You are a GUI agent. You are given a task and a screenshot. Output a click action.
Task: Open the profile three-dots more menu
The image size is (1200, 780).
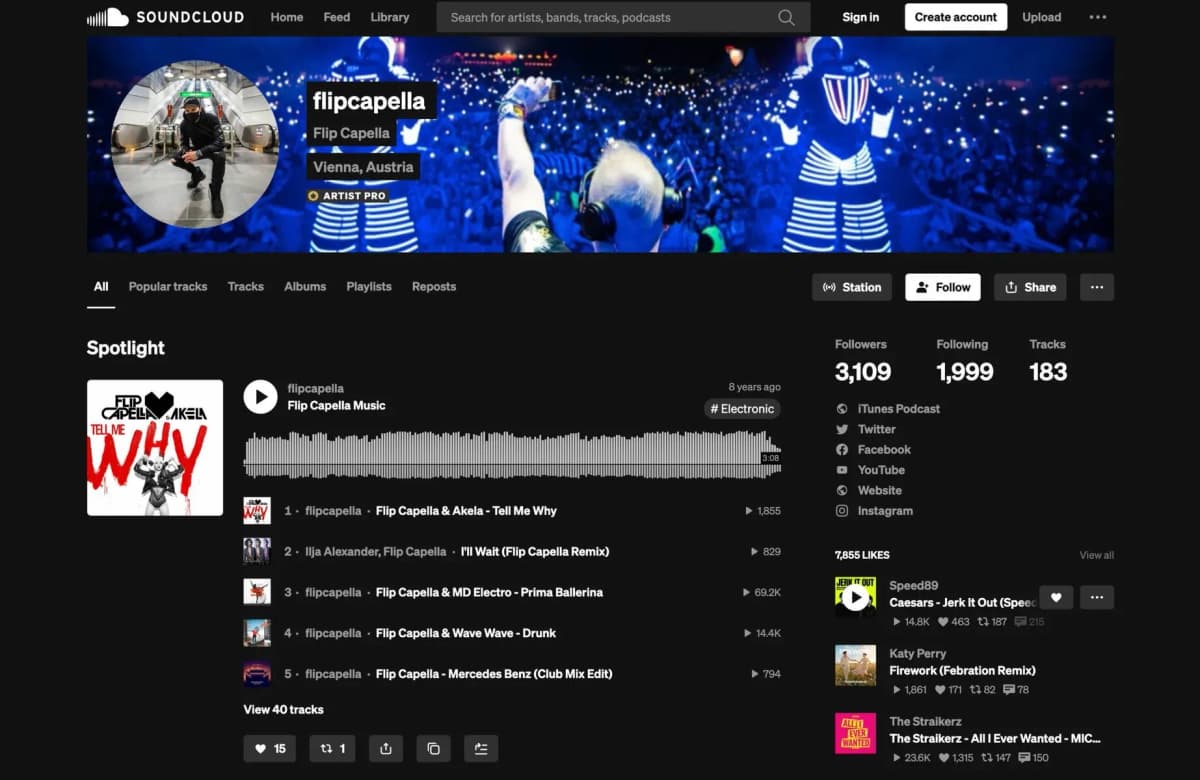[x=1097, y=287]
